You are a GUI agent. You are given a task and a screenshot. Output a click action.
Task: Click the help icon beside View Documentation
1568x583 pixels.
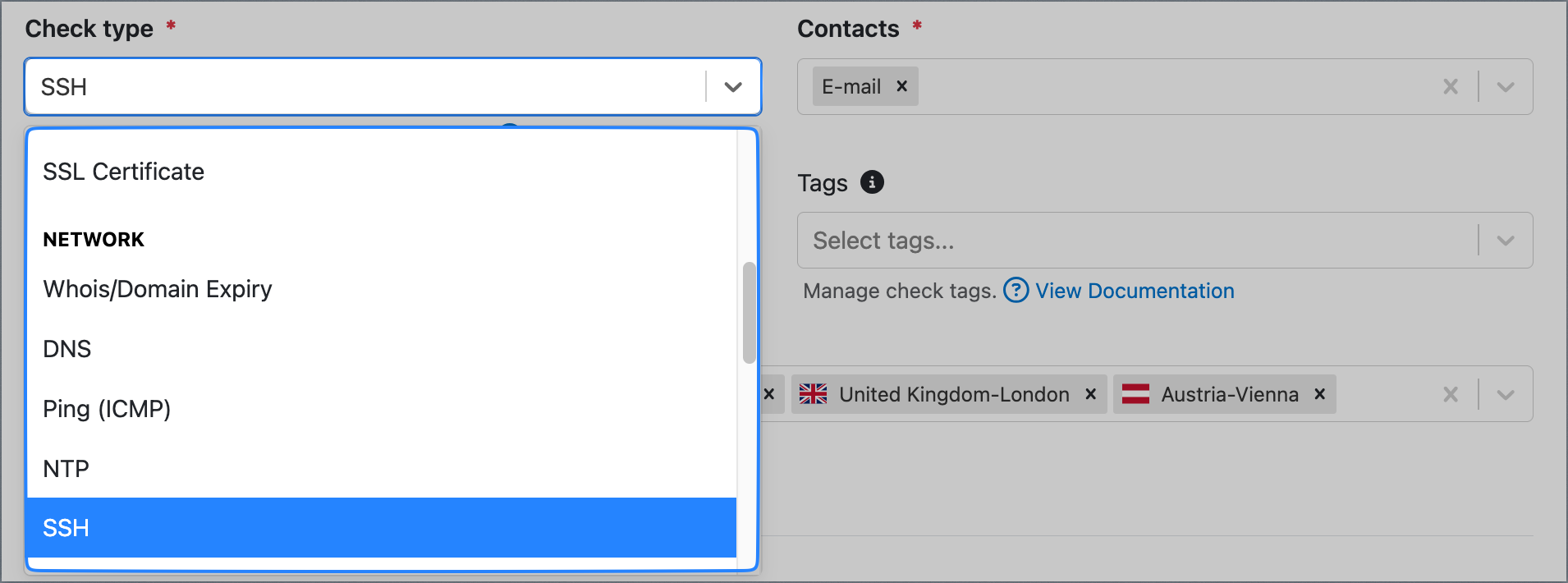tap(1016, 290)
